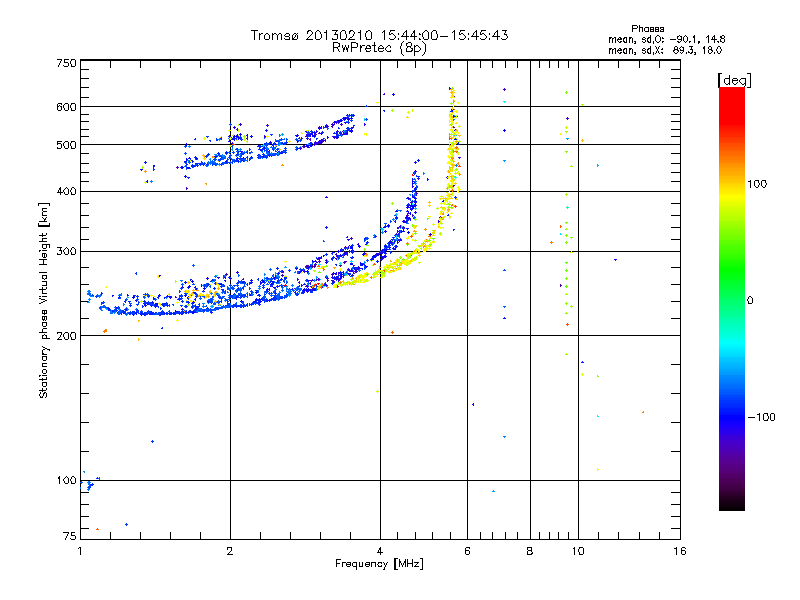Click the y-axis tick label "200"
The image size is (800, 600).
(66, 336)
